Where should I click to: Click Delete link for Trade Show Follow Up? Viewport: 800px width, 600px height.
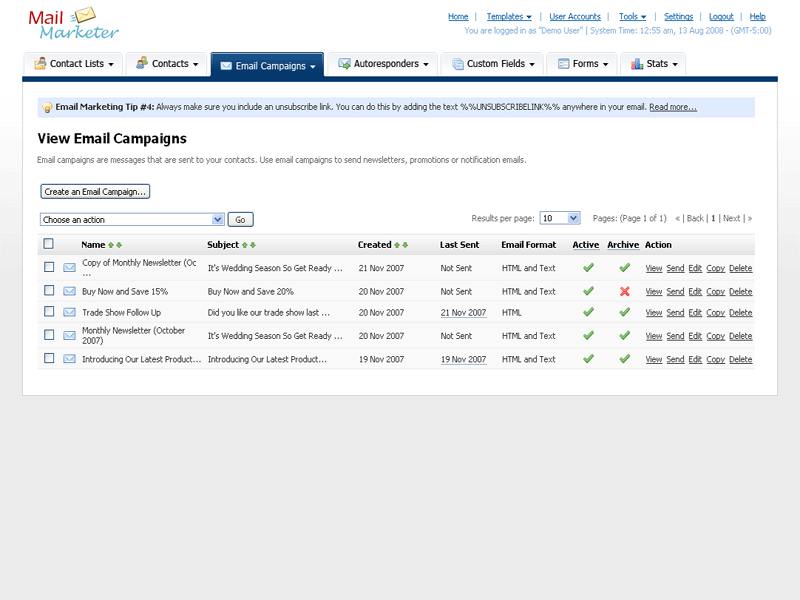coord(740,313)
